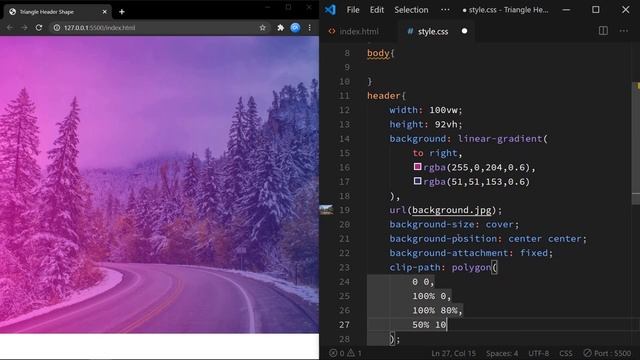Open the File menu

(x=353, y=10)
